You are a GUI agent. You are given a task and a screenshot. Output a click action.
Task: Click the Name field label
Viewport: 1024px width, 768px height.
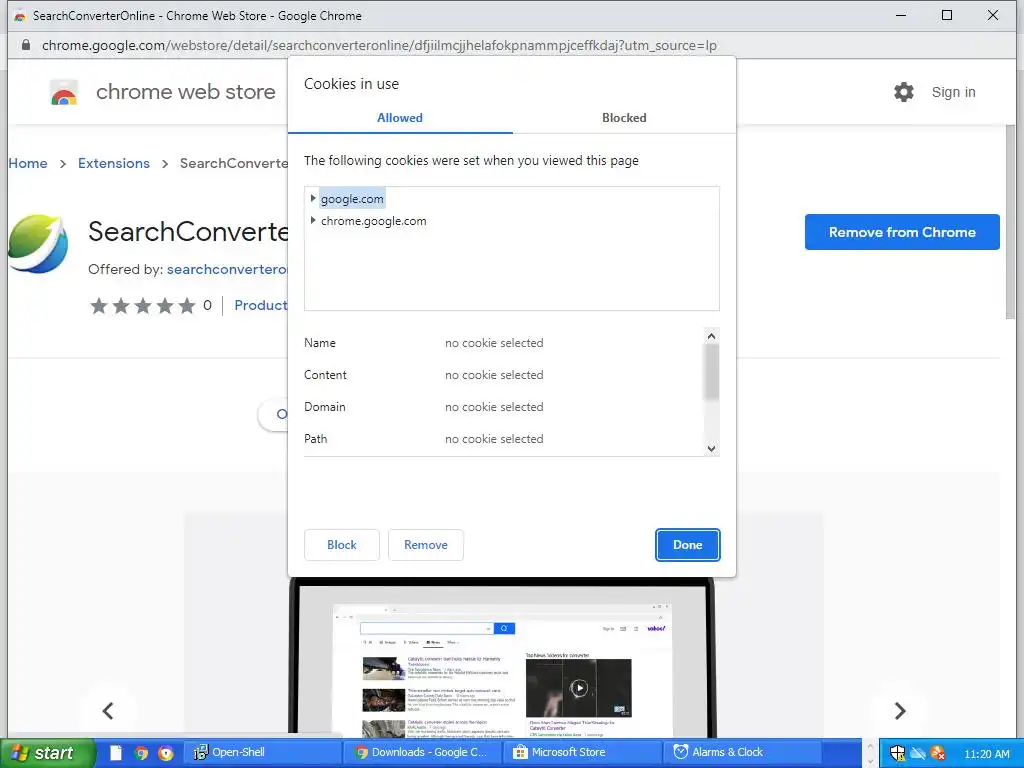point(319,343)
